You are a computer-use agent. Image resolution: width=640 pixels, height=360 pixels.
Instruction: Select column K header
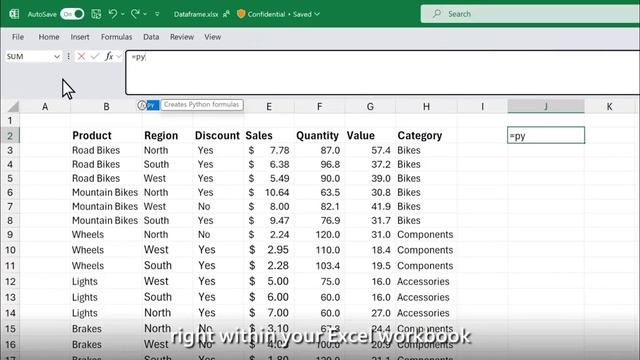point(609,107)
